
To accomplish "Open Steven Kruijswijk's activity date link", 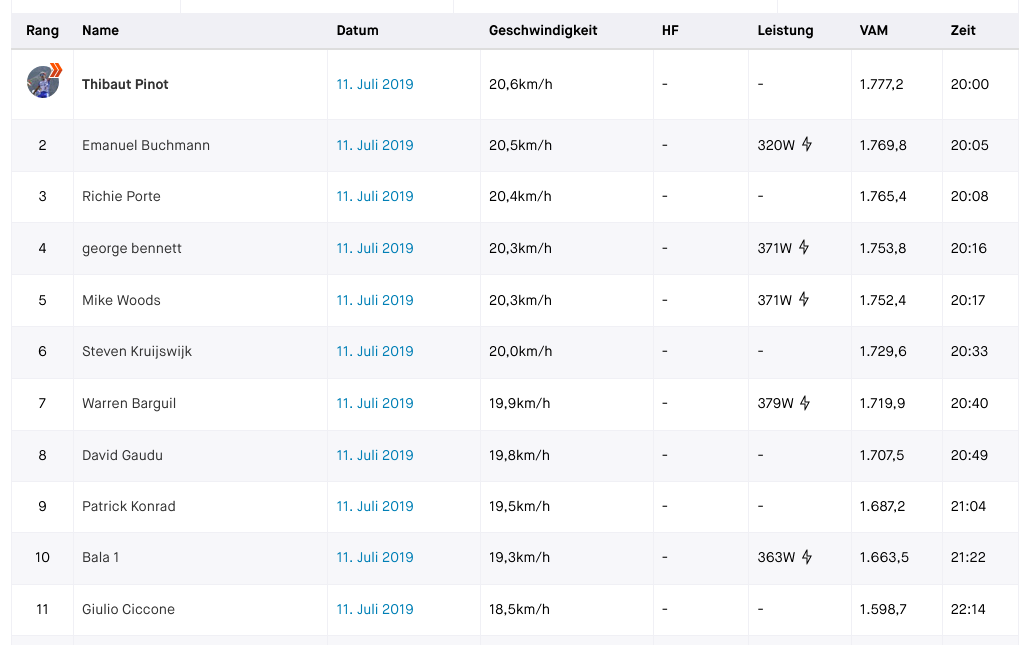I will point(375,351).
